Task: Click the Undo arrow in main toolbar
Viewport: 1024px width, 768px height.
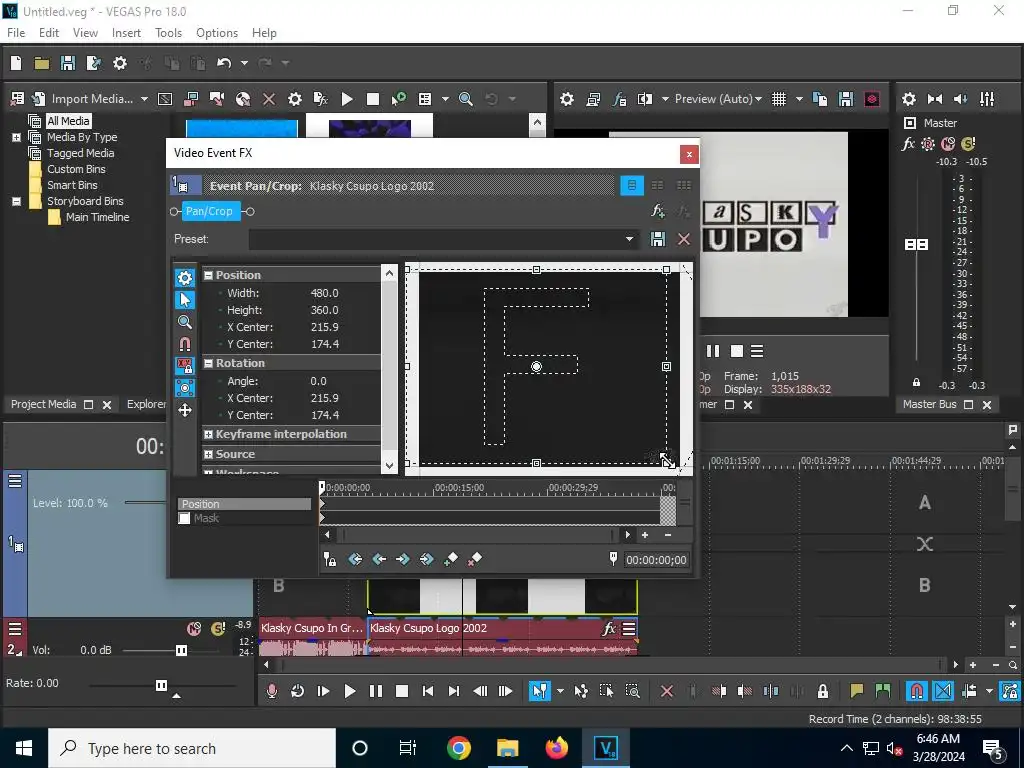Action: click(224, 63)
